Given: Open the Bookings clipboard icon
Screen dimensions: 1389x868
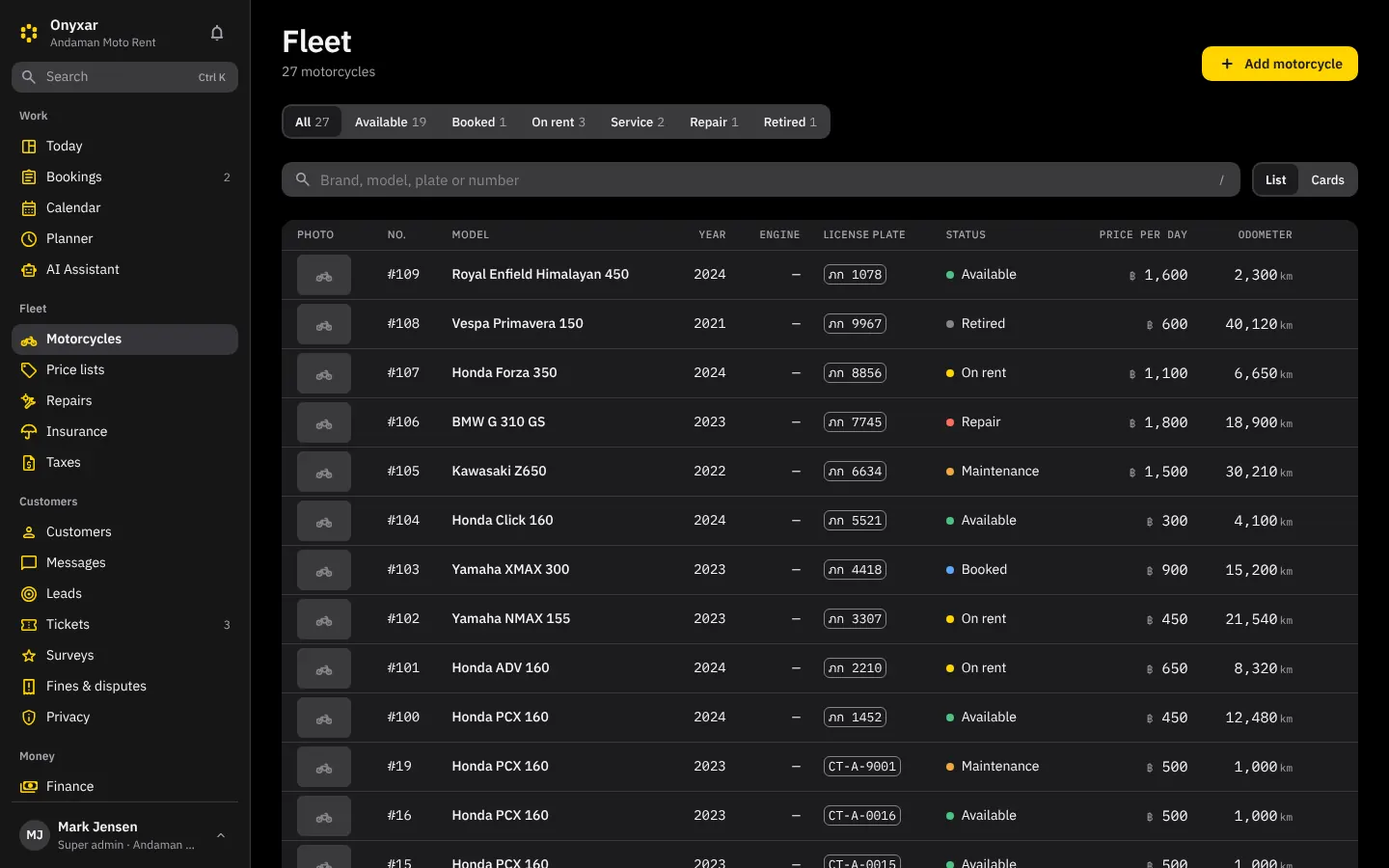Looking at the screenshot, I should point(29,177).
